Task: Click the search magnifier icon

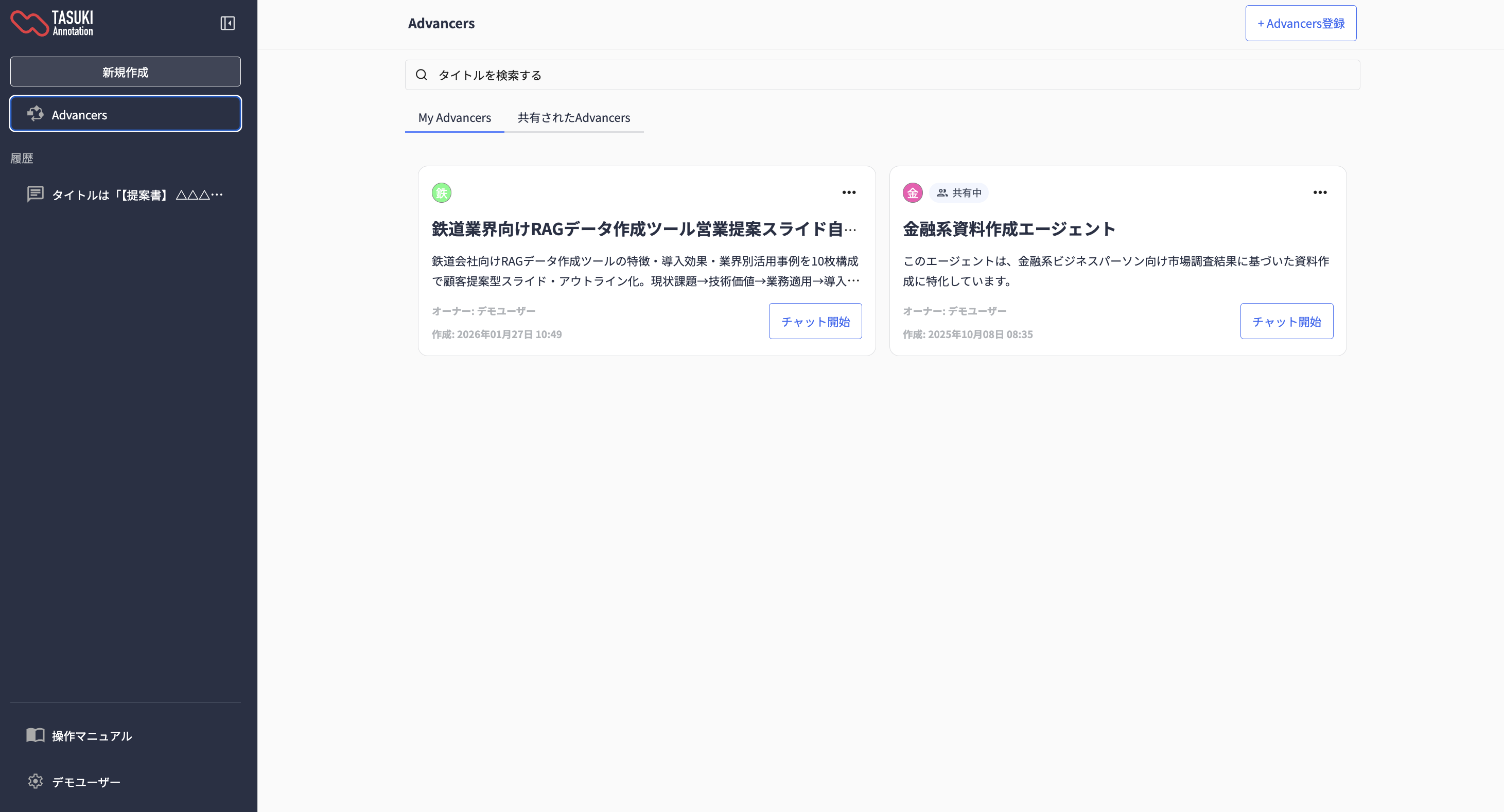Action: point(421,75)
